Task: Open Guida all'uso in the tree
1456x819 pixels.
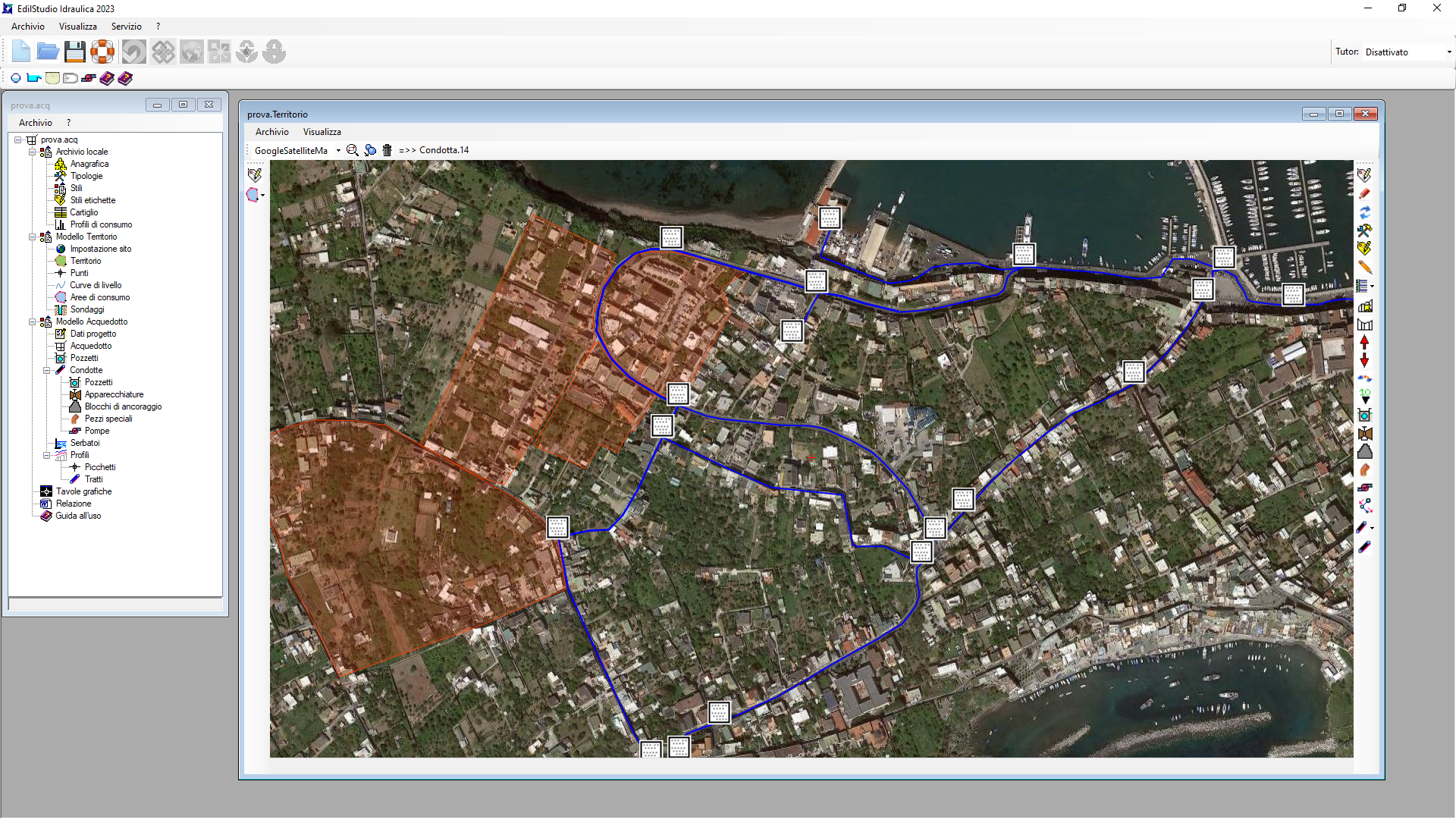Action: (x=78, y=516)
